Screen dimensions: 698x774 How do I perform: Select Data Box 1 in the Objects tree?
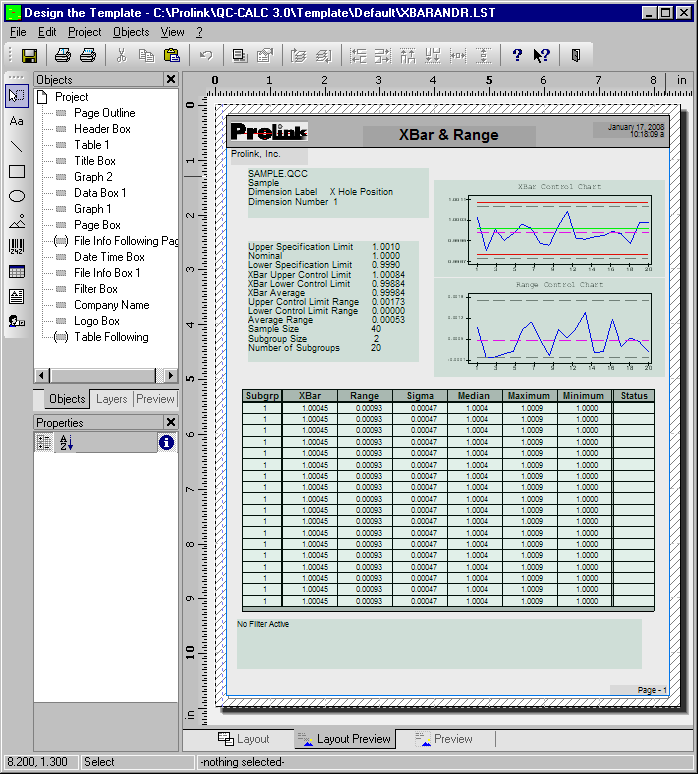[100, 193]
